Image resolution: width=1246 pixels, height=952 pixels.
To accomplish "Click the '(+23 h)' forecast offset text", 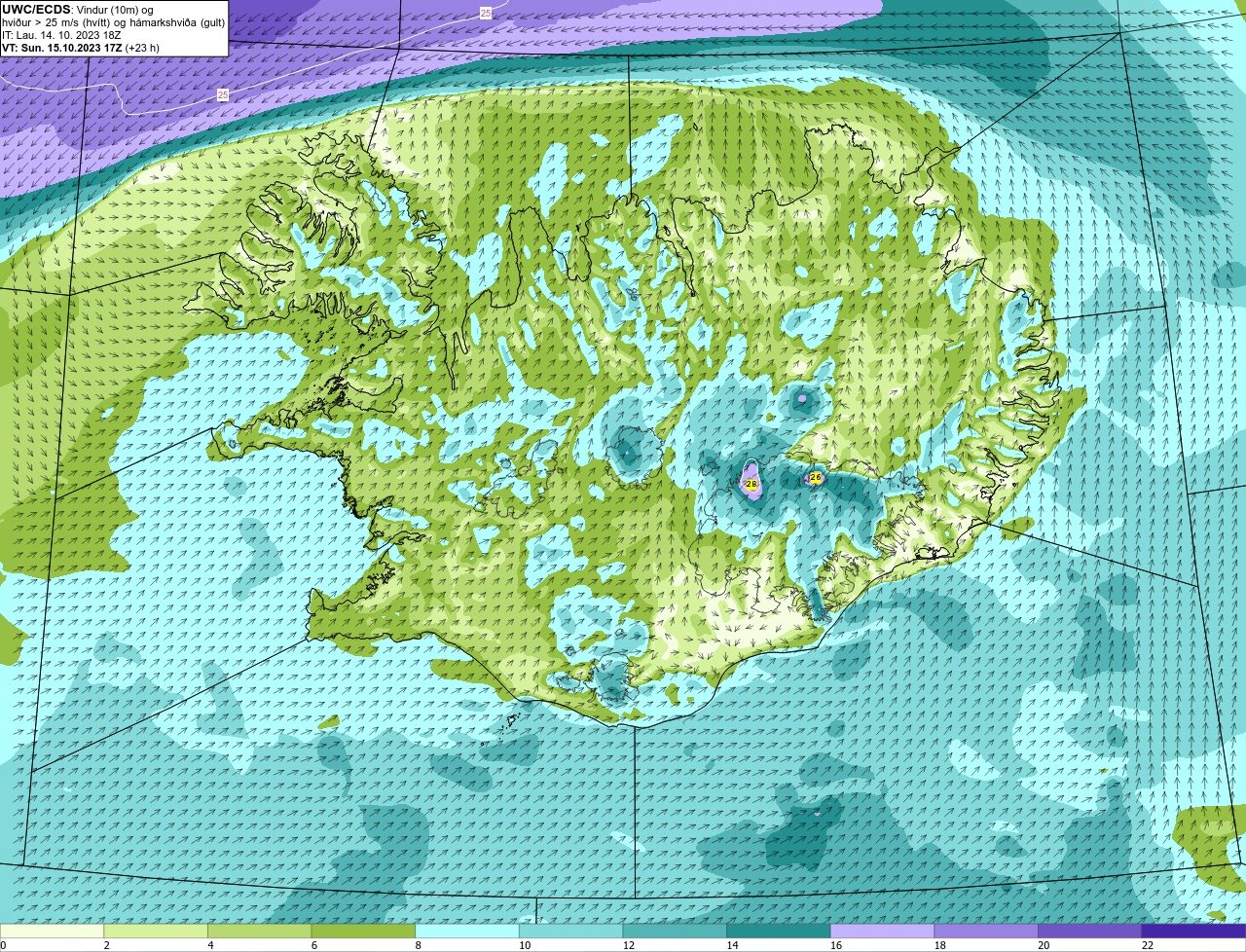I will (143, 48).
